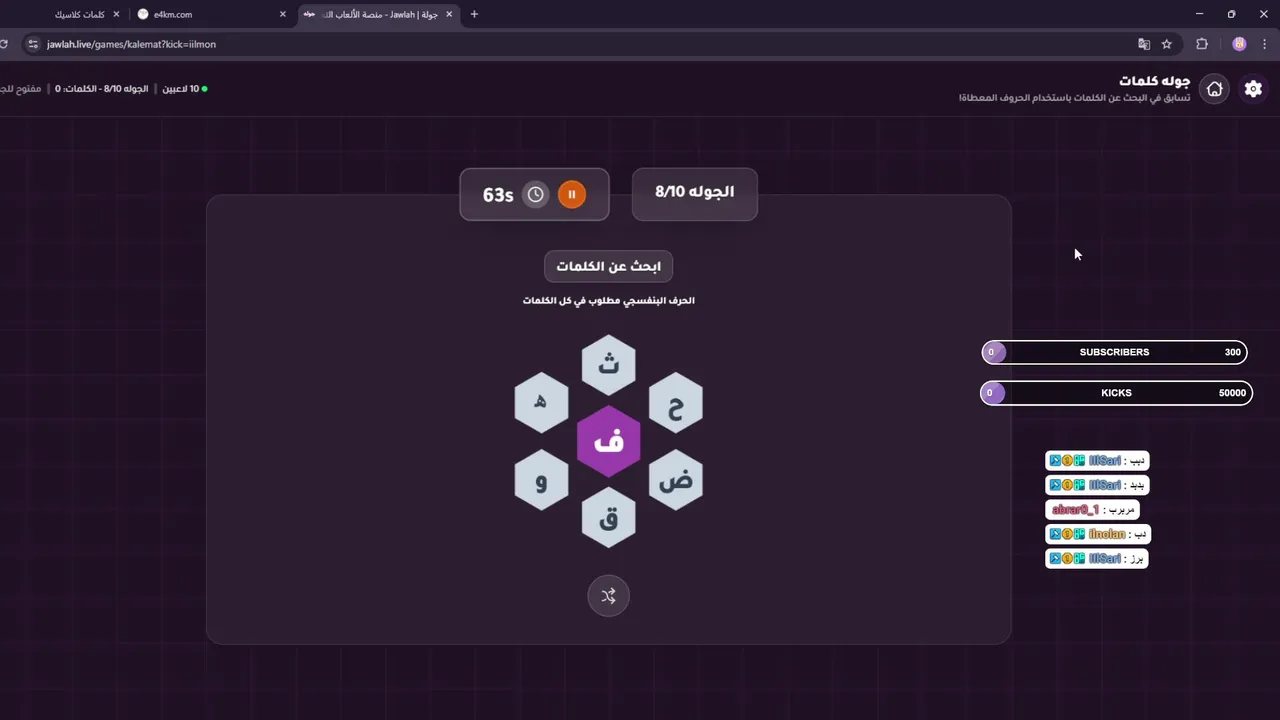The width and height of the screenshot is (1280, 720).
Task: Open the game settings gear icon
Action: click(x=1253, y=89)
